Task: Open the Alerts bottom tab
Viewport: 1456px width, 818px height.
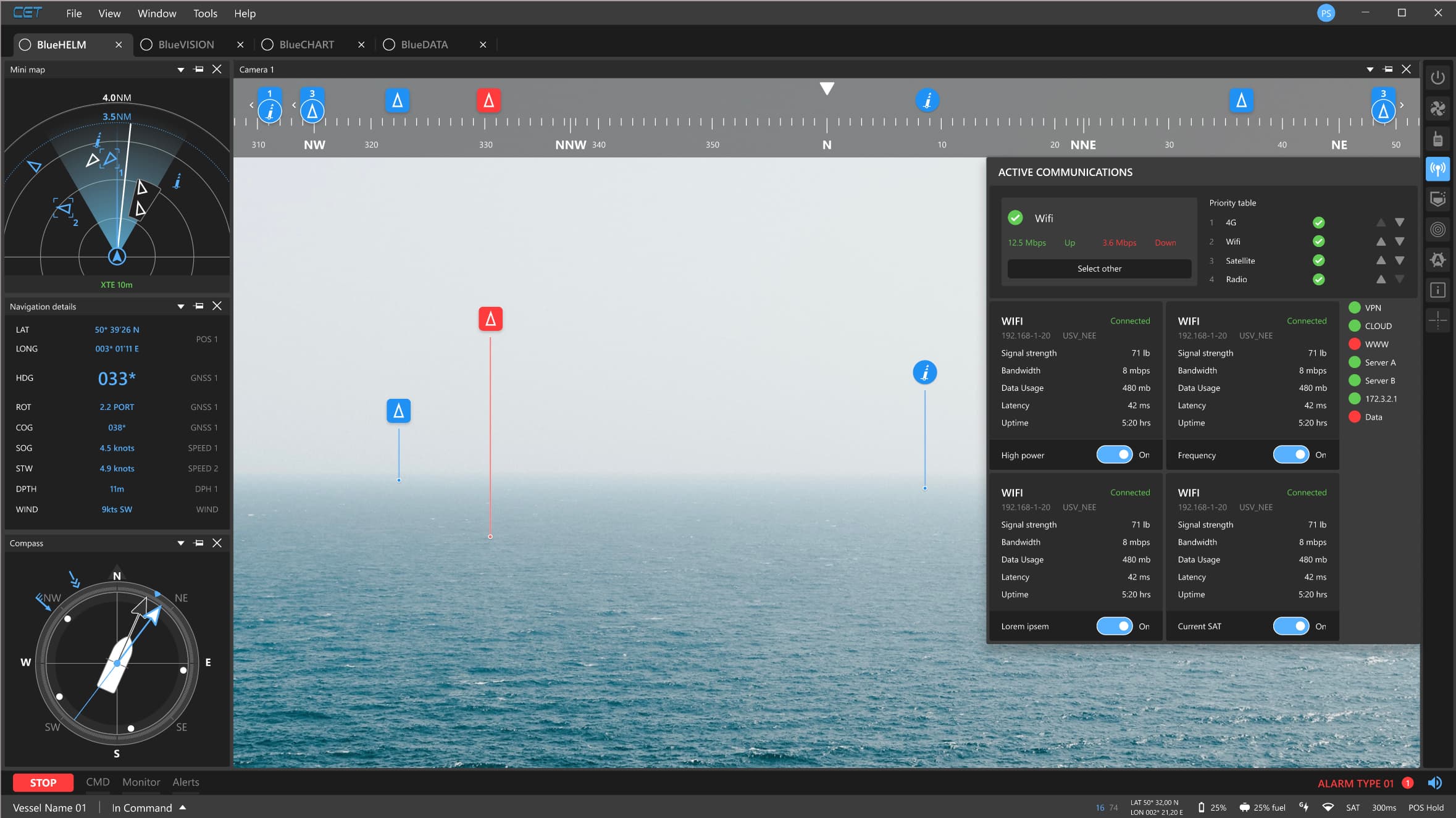Action: click(186, 782)
